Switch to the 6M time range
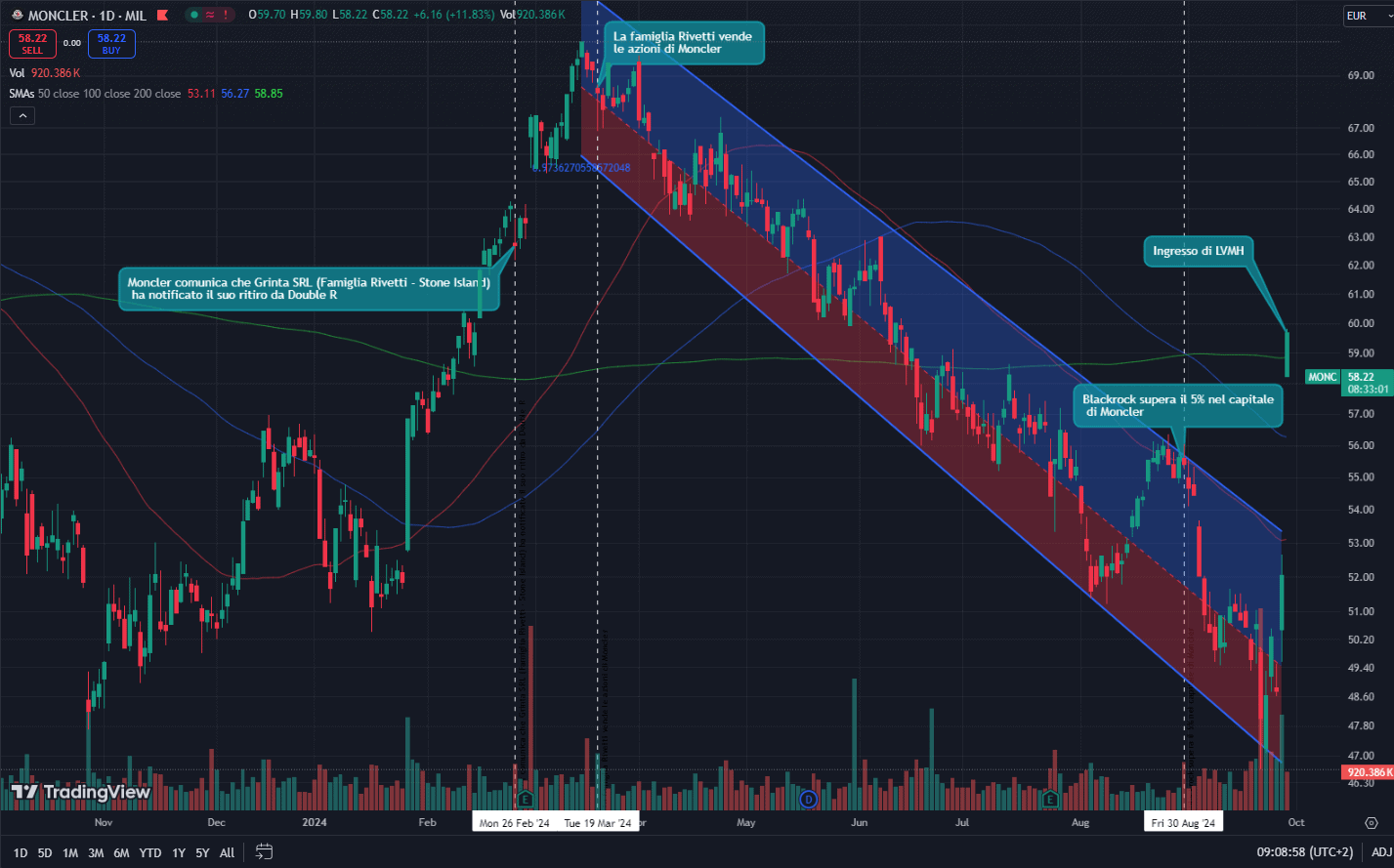This screenshot has width=1394, height=868. pyautogui.click(x=121, y=852)
